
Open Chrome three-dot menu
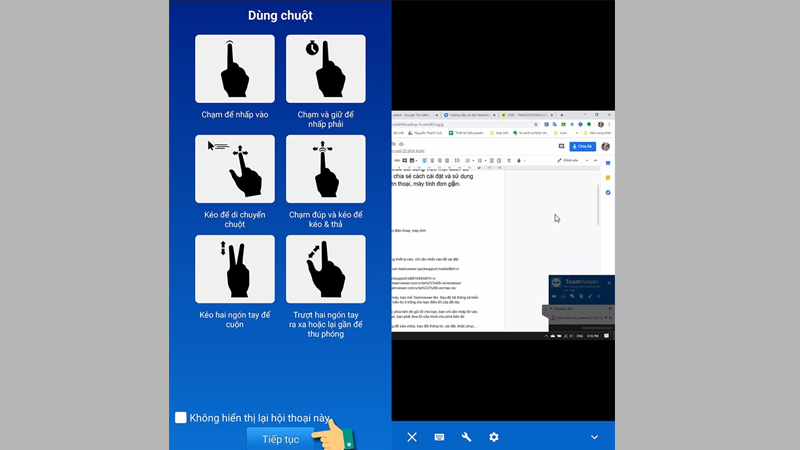(609, 124)
